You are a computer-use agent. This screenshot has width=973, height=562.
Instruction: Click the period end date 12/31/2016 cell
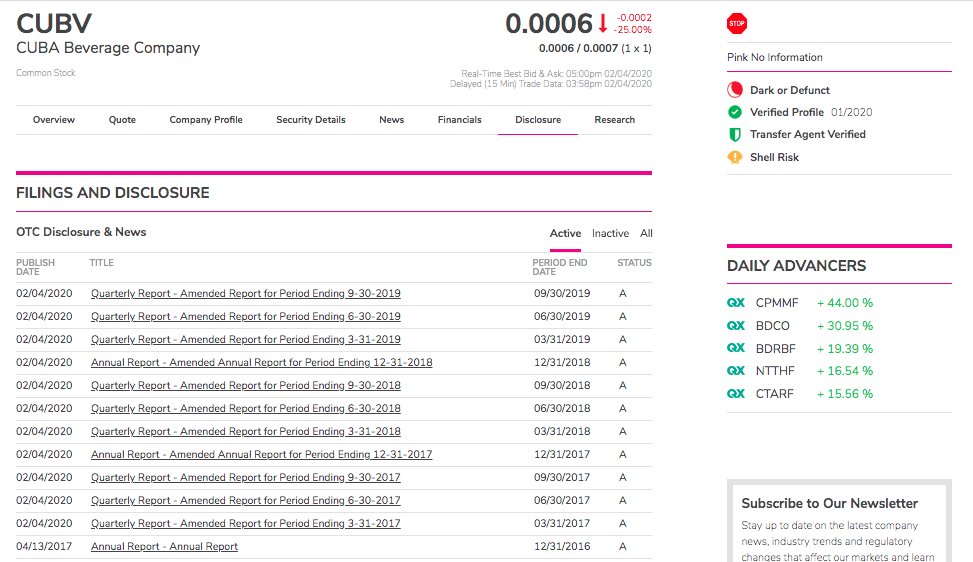click(x=562, y=546)
